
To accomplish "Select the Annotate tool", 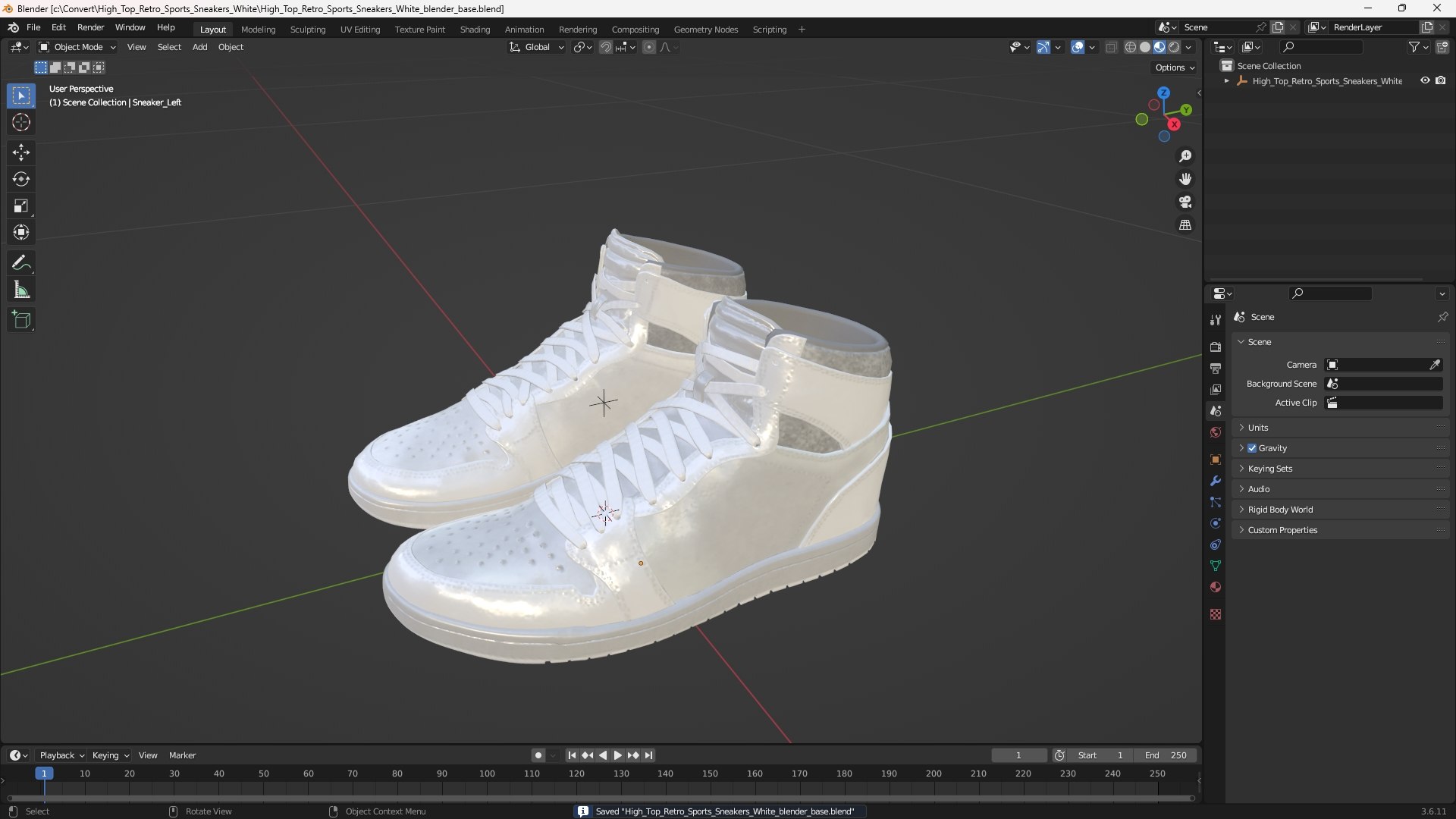I will [21, 263].
